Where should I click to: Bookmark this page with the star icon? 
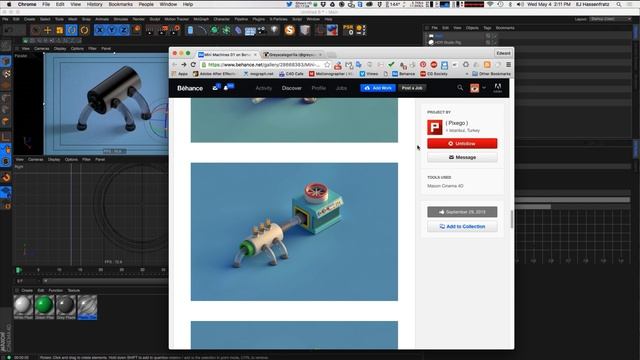pyautogui.click(x=327, y=64)
